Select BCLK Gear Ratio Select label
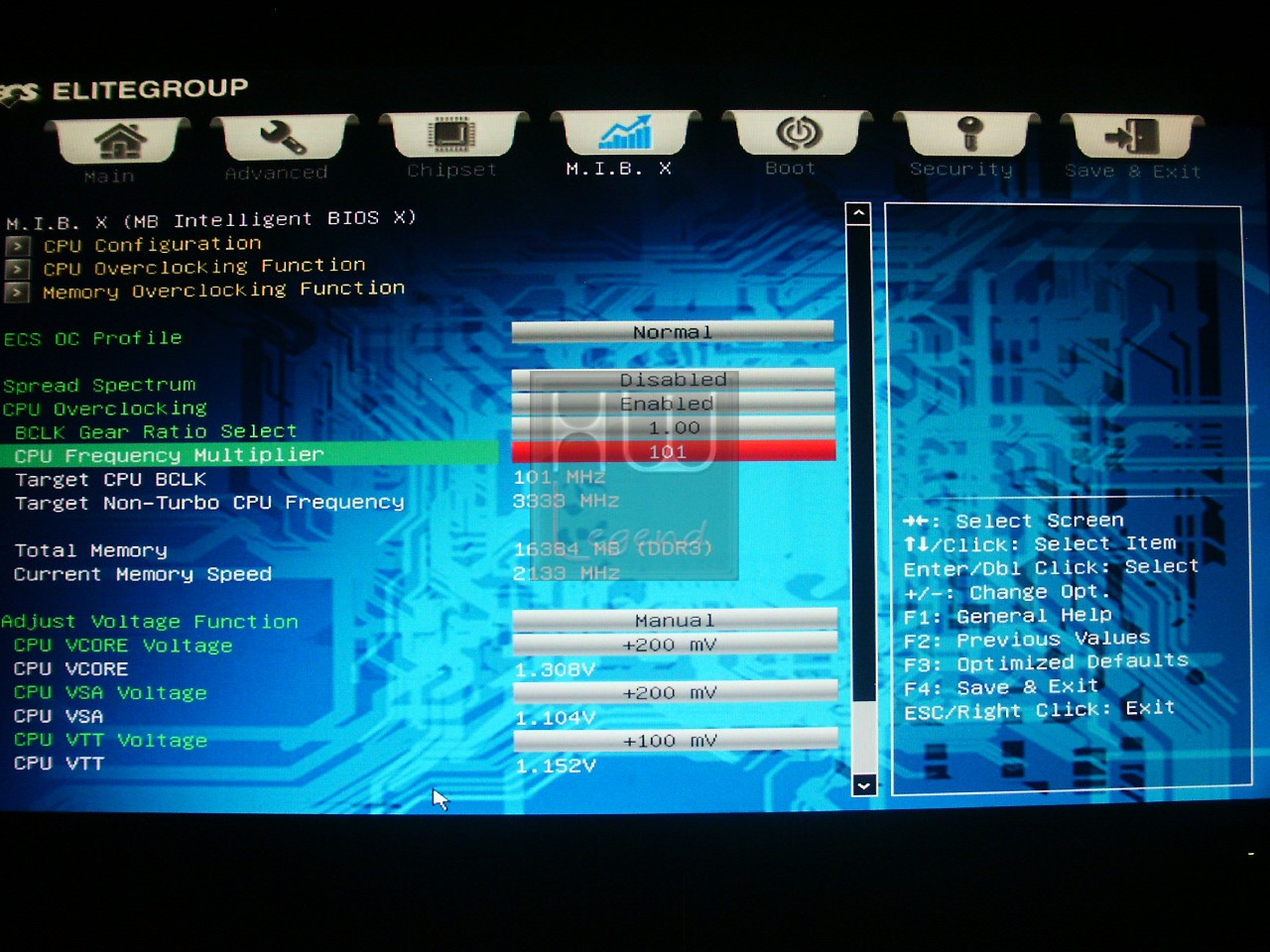1270x952 pixels. click(x=156, y=431)
